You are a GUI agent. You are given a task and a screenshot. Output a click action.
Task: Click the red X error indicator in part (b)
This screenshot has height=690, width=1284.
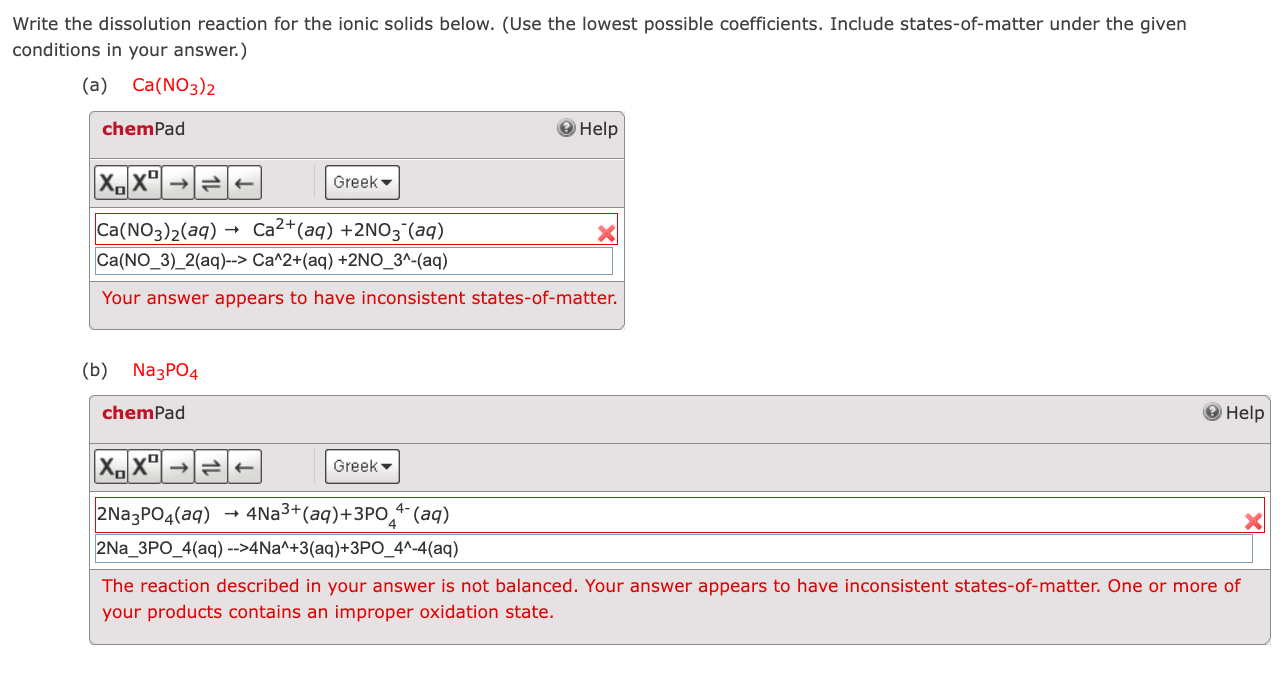[x=1253, y=521]
